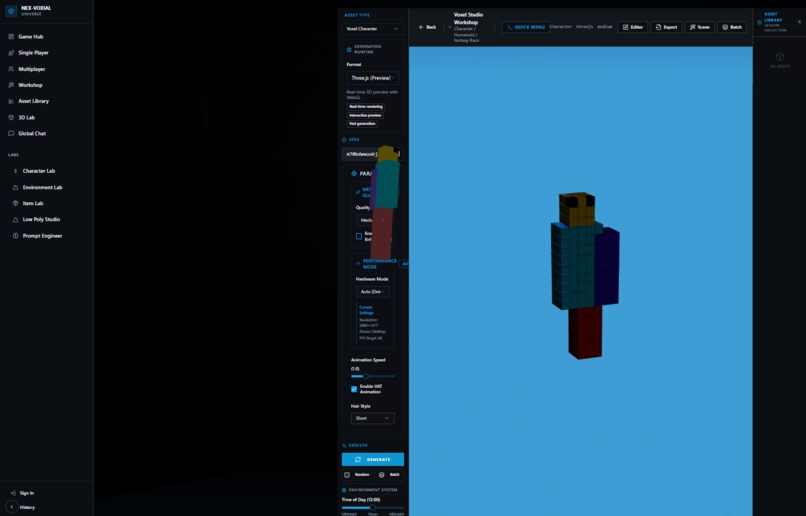
Task: Click the Generation Runtime section icon
Action: [x=349, y=49]
